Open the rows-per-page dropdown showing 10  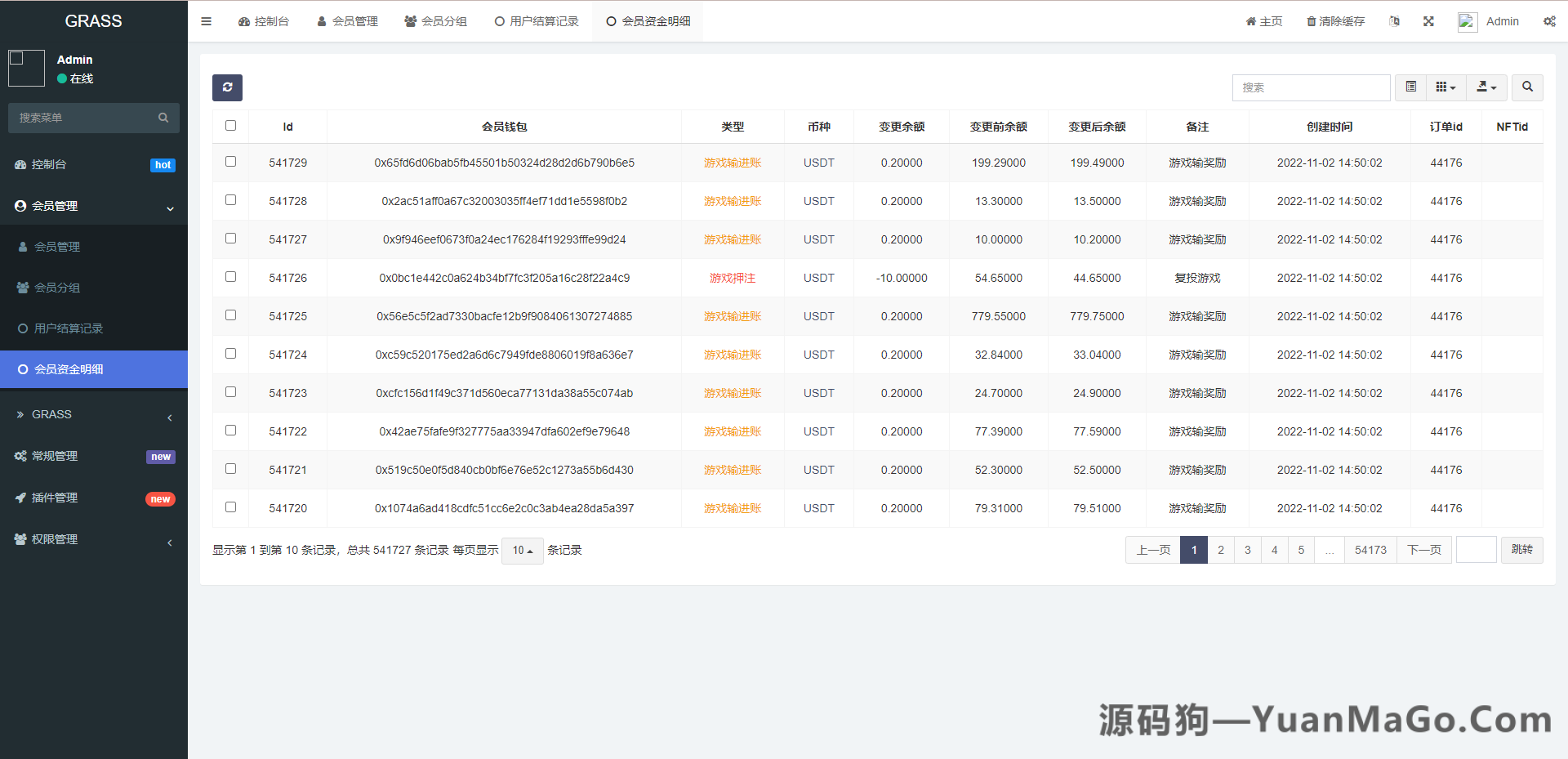click(522, 551)
